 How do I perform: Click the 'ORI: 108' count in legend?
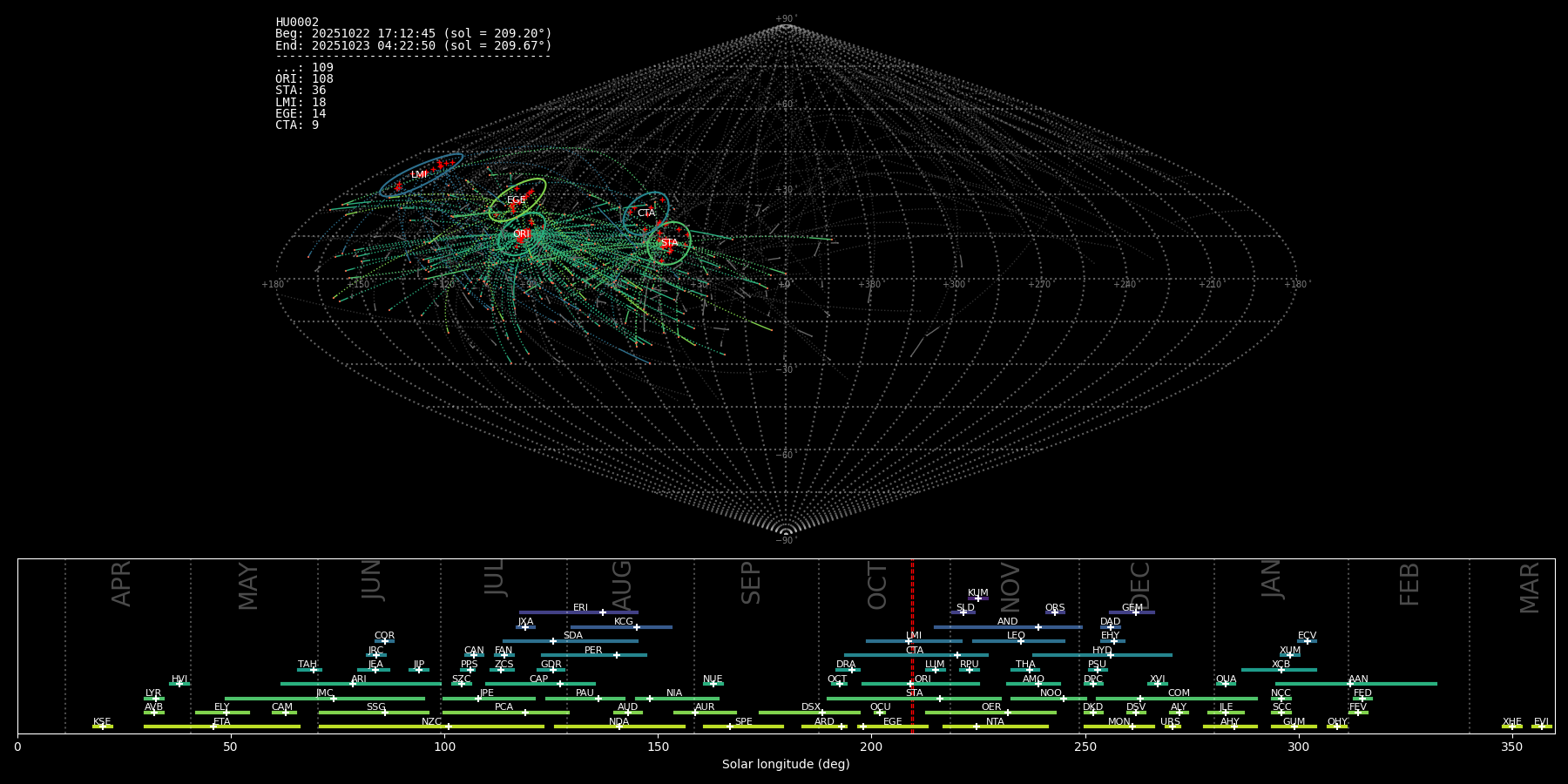pos(304,79)
